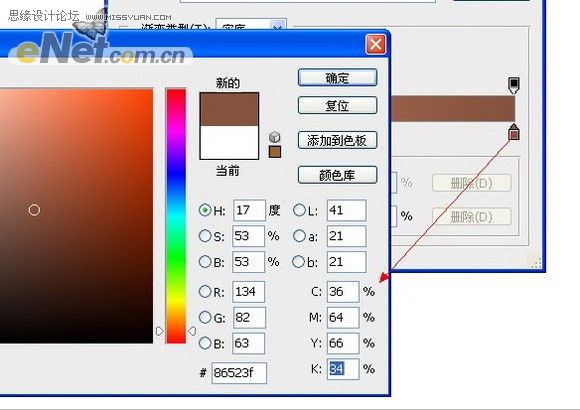
Task: Click the blue B field showing 63
Action: [249, 343]
